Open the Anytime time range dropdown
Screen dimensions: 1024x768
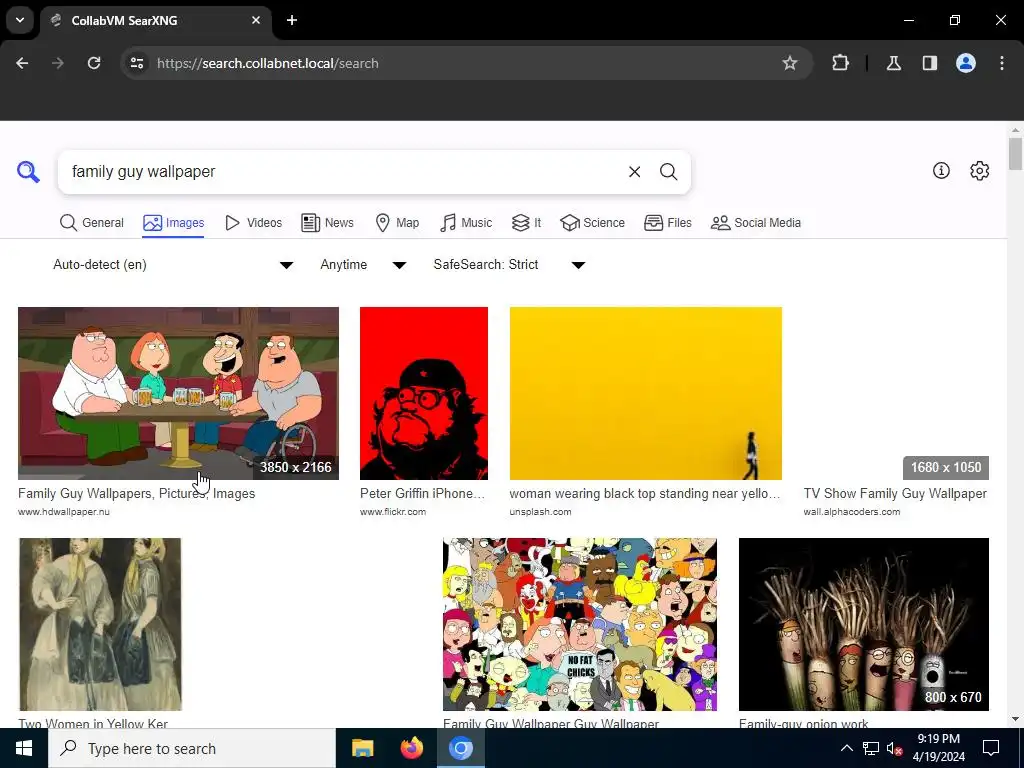[363, 264]
